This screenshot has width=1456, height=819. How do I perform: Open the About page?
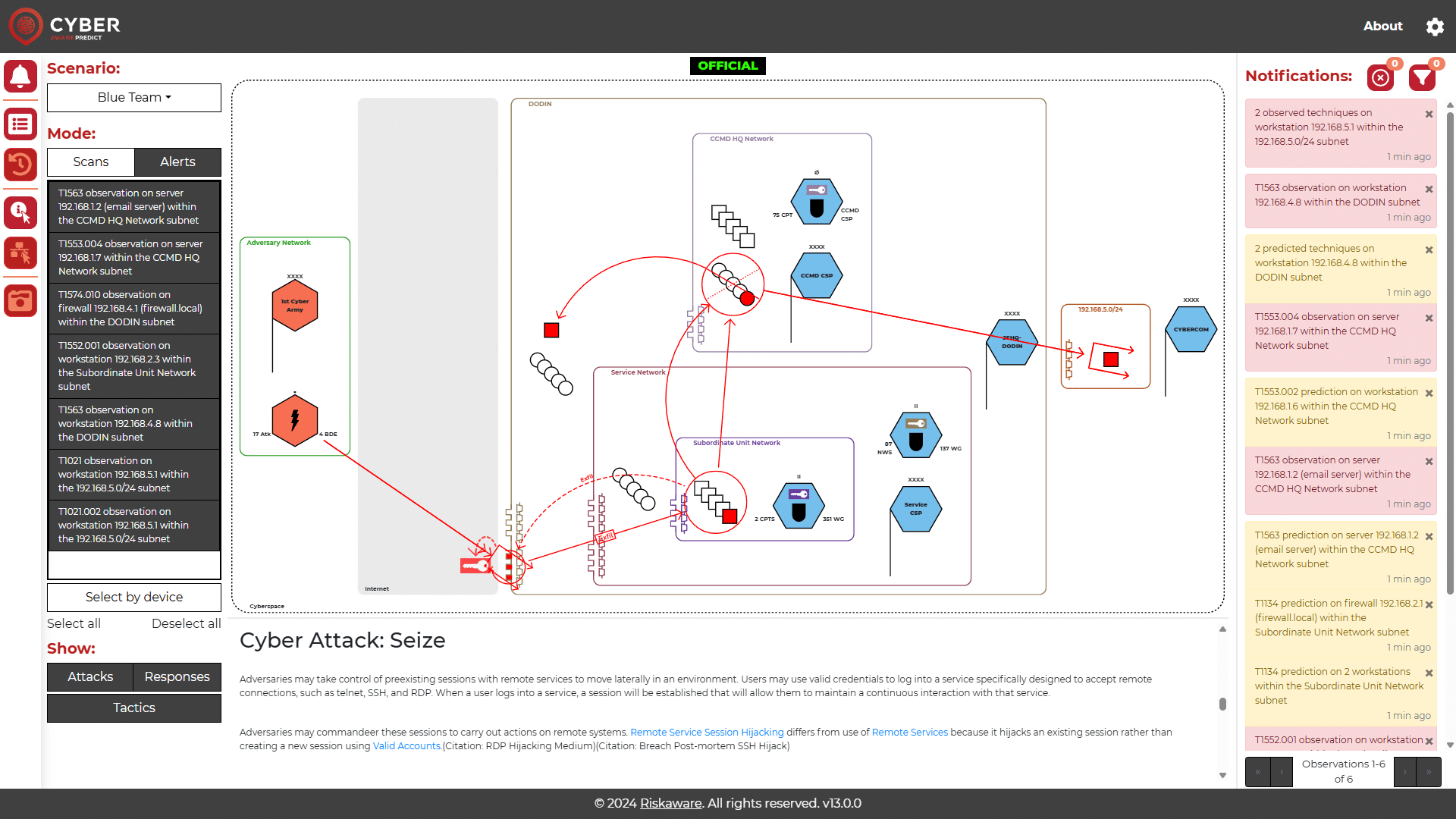(1382, 26)
